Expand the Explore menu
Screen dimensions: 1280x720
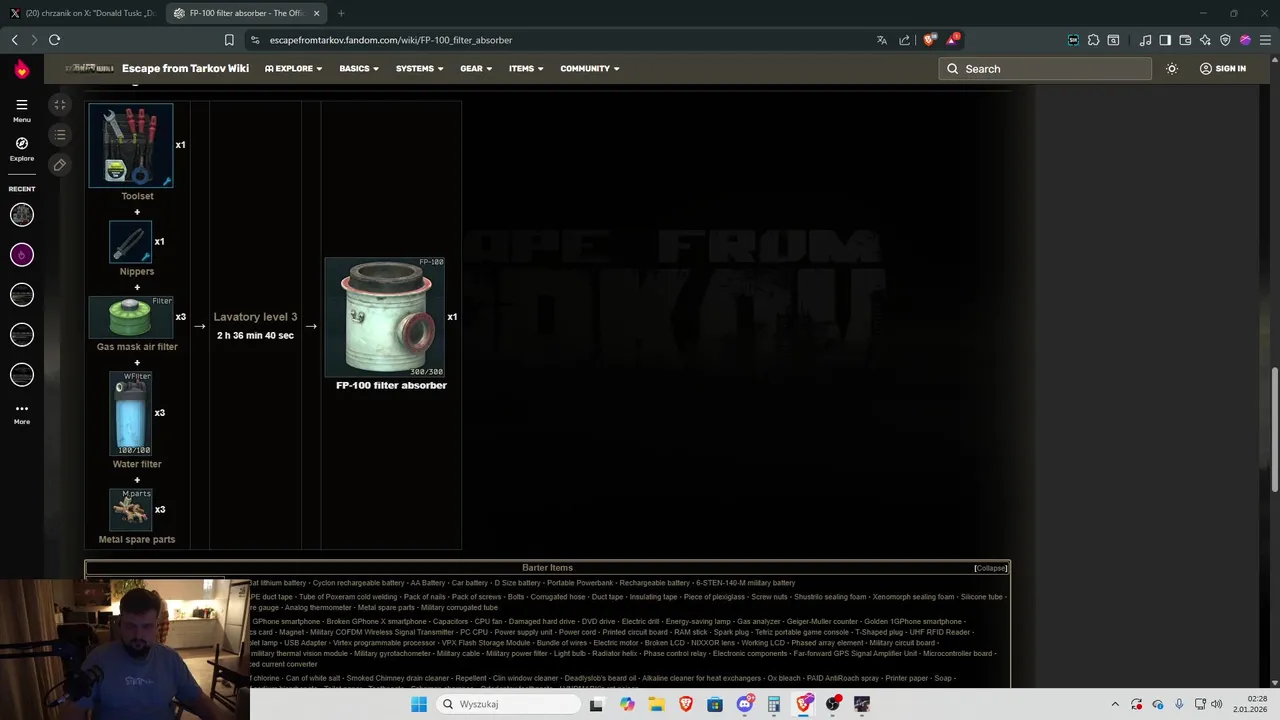coord(293,69)
